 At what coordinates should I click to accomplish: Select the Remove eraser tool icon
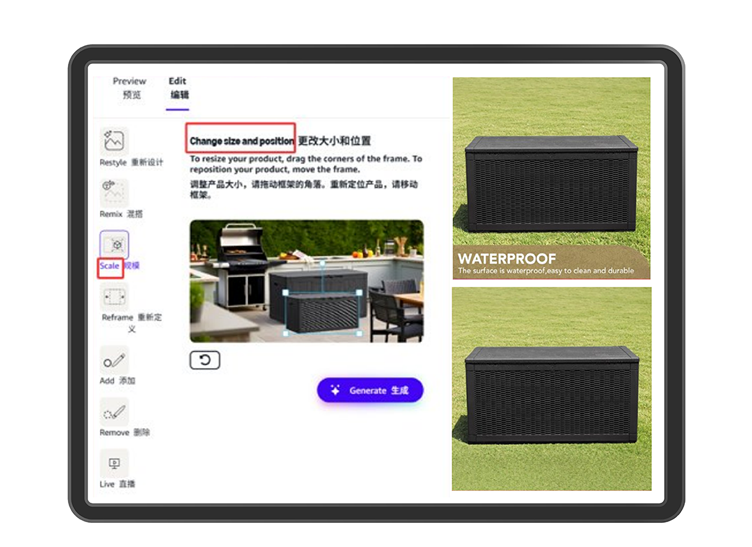pos(114,412)
